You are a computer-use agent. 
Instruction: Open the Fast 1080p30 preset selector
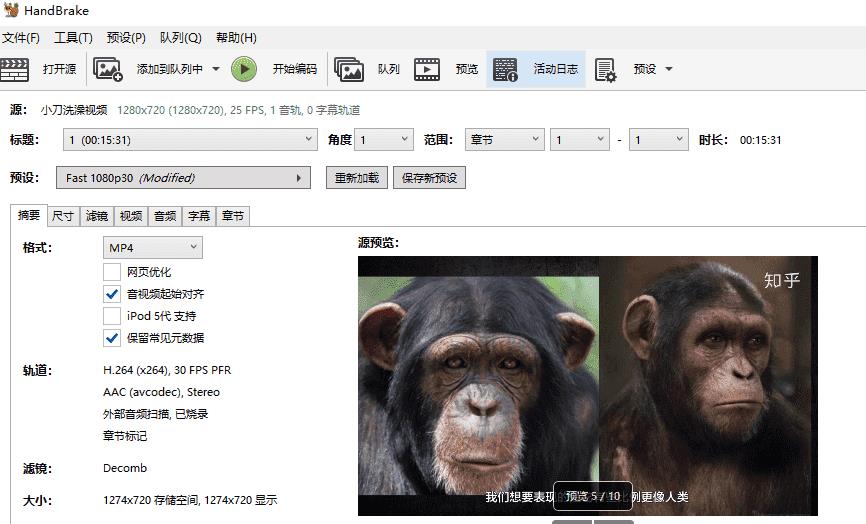point(183,178)
